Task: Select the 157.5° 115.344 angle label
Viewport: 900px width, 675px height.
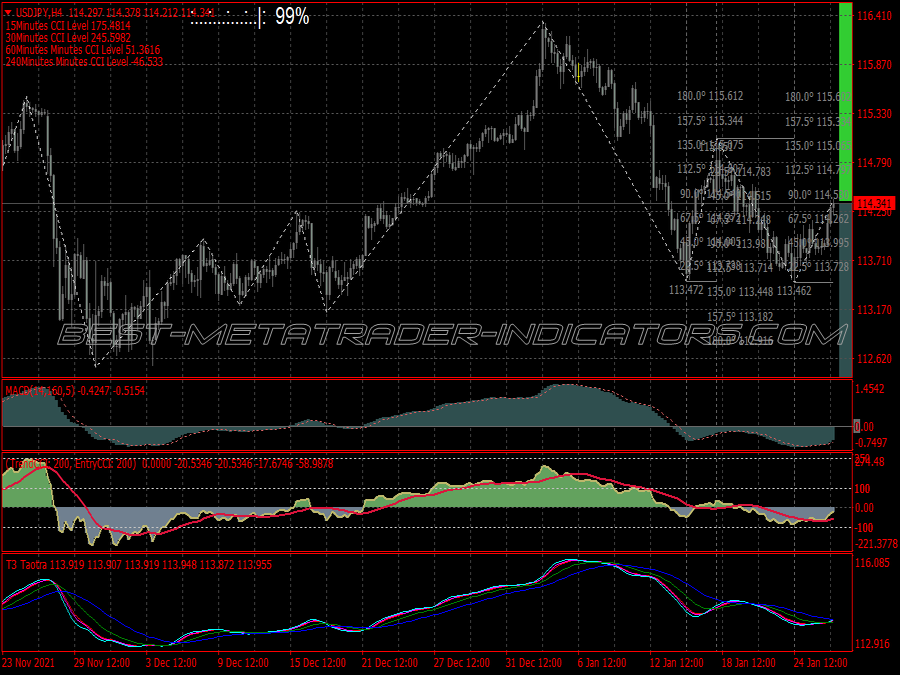Action: click(710, 121)
